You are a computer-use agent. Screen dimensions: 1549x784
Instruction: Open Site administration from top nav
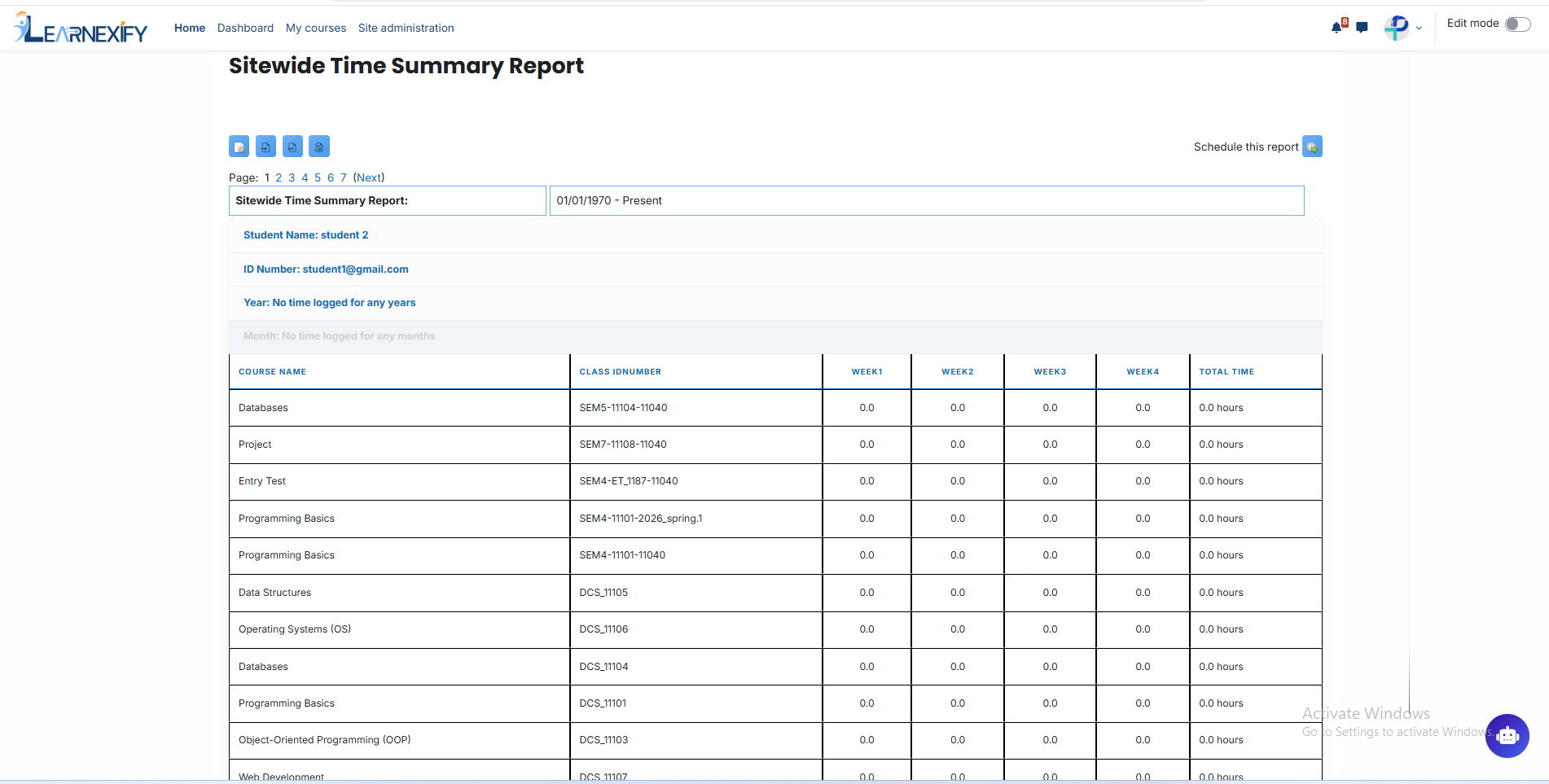[x=406, y=28]
